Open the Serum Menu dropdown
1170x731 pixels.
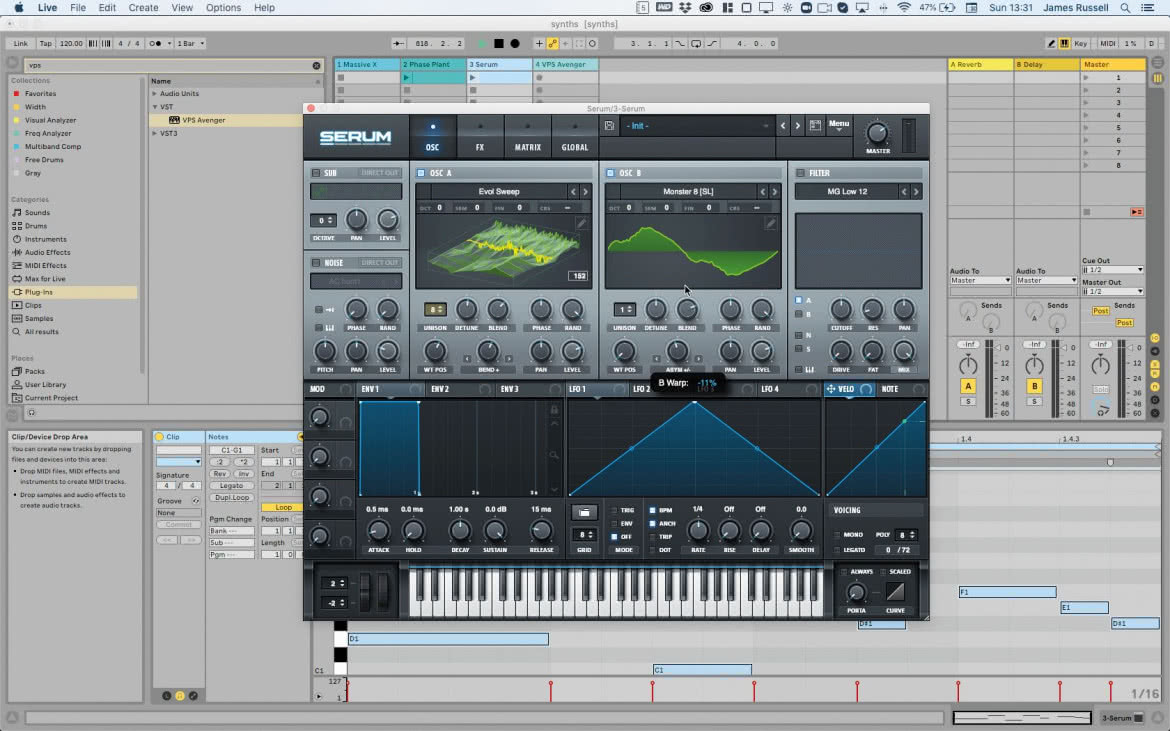tap(839, 125)
